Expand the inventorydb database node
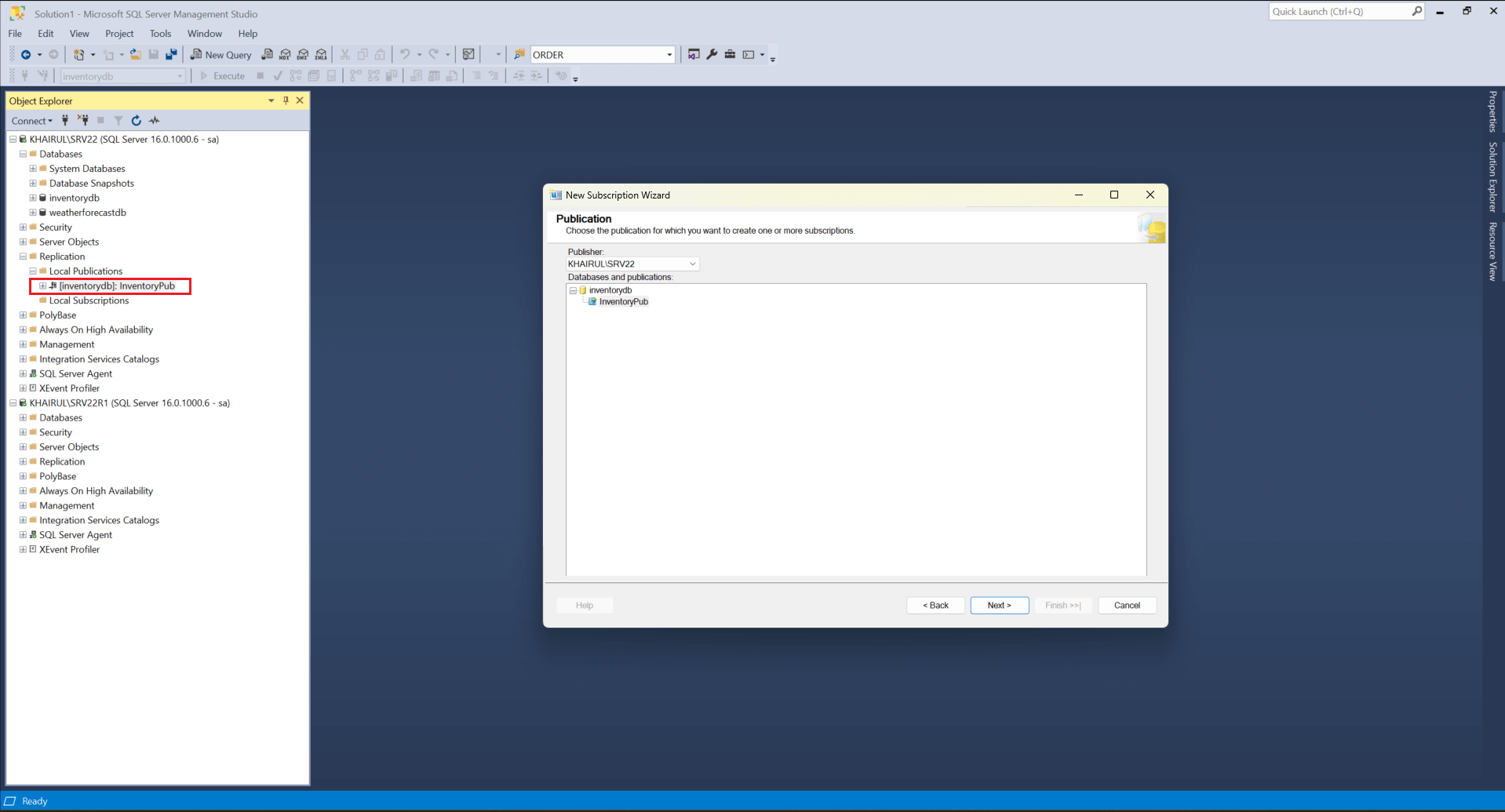This screenshot has width=1505, height=812. (x=33, y=198)
